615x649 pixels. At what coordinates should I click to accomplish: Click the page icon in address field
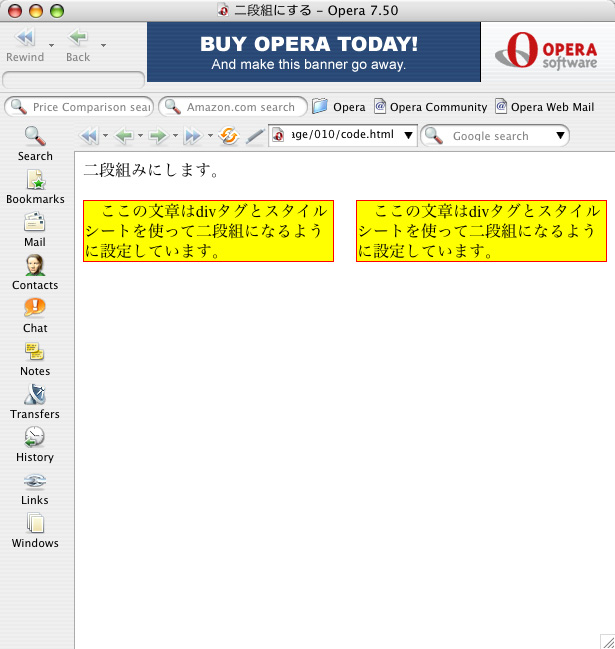pyautogui.click(x=279, y=135)
